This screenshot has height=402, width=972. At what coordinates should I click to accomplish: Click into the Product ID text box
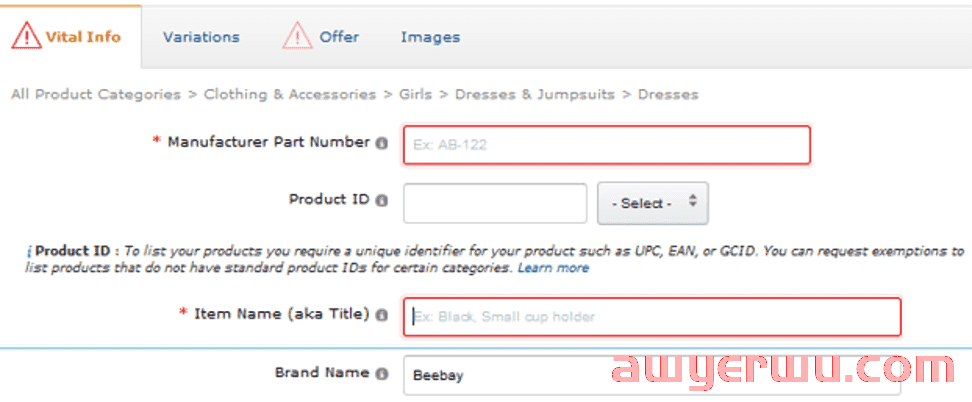[495, 203]
